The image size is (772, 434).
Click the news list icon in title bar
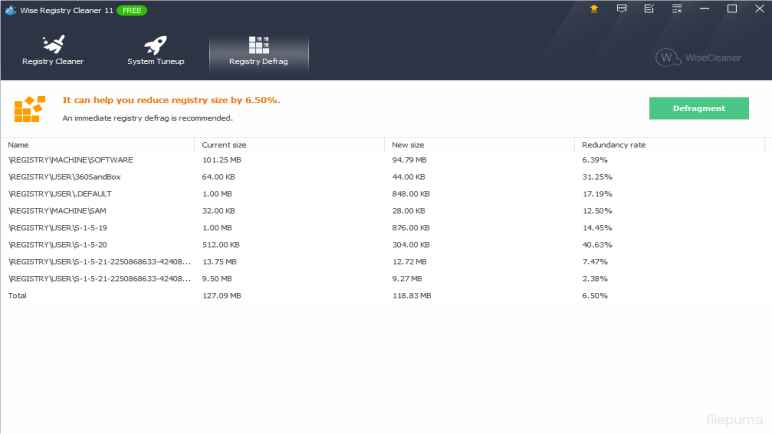click(x=649, y=9)
